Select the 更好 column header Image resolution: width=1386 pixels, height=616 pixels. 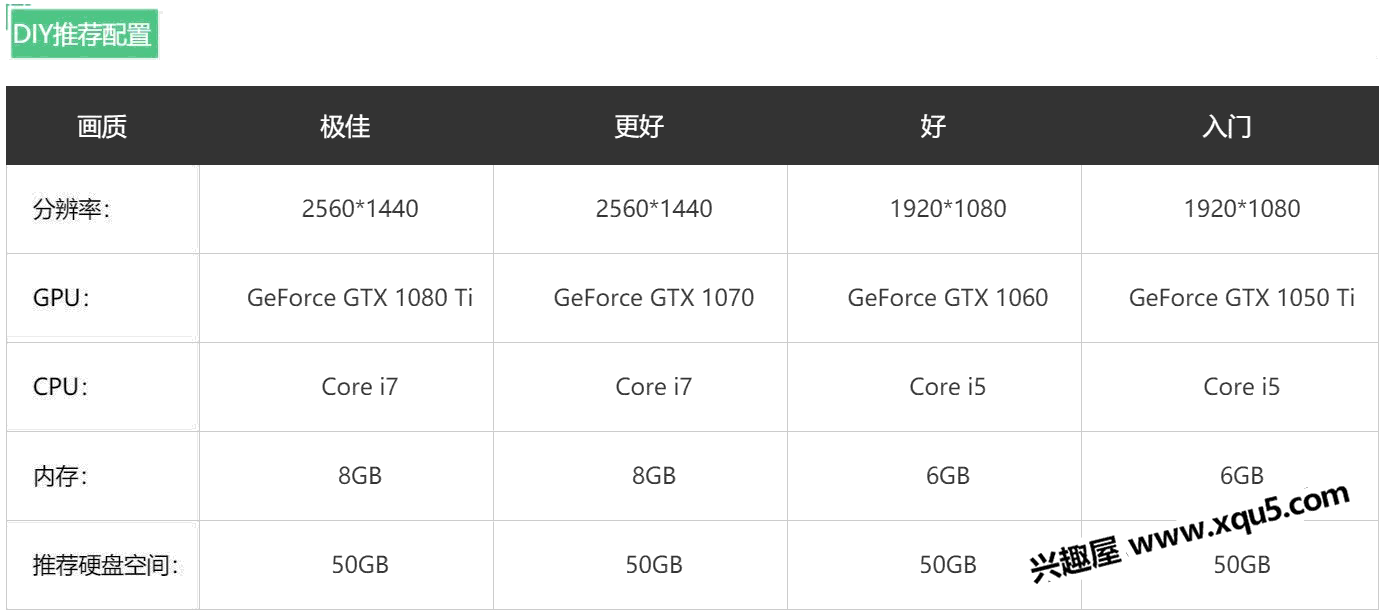640,127
